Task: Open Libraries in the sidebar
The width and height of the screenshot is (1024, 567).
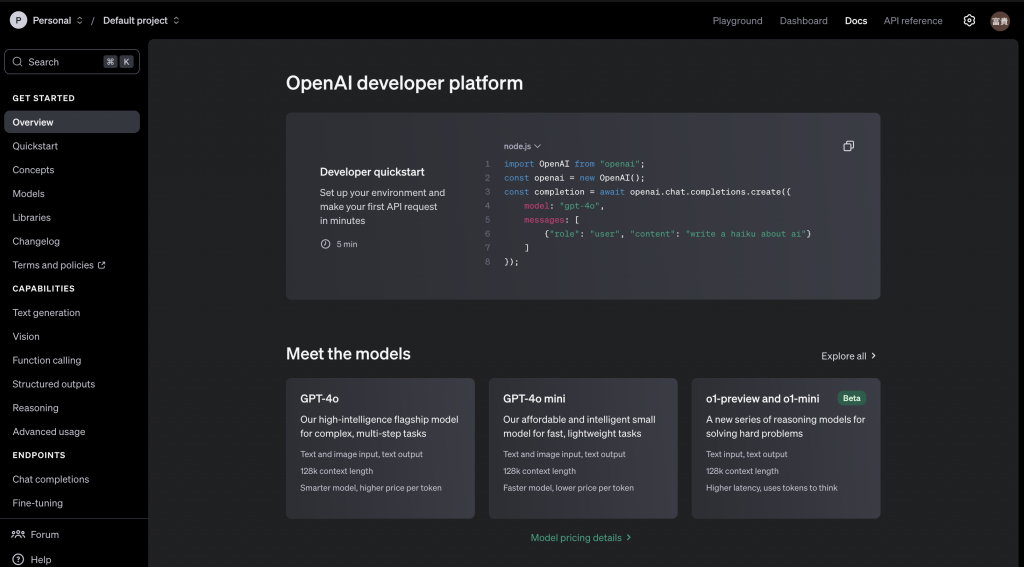Action: [31, 218]
